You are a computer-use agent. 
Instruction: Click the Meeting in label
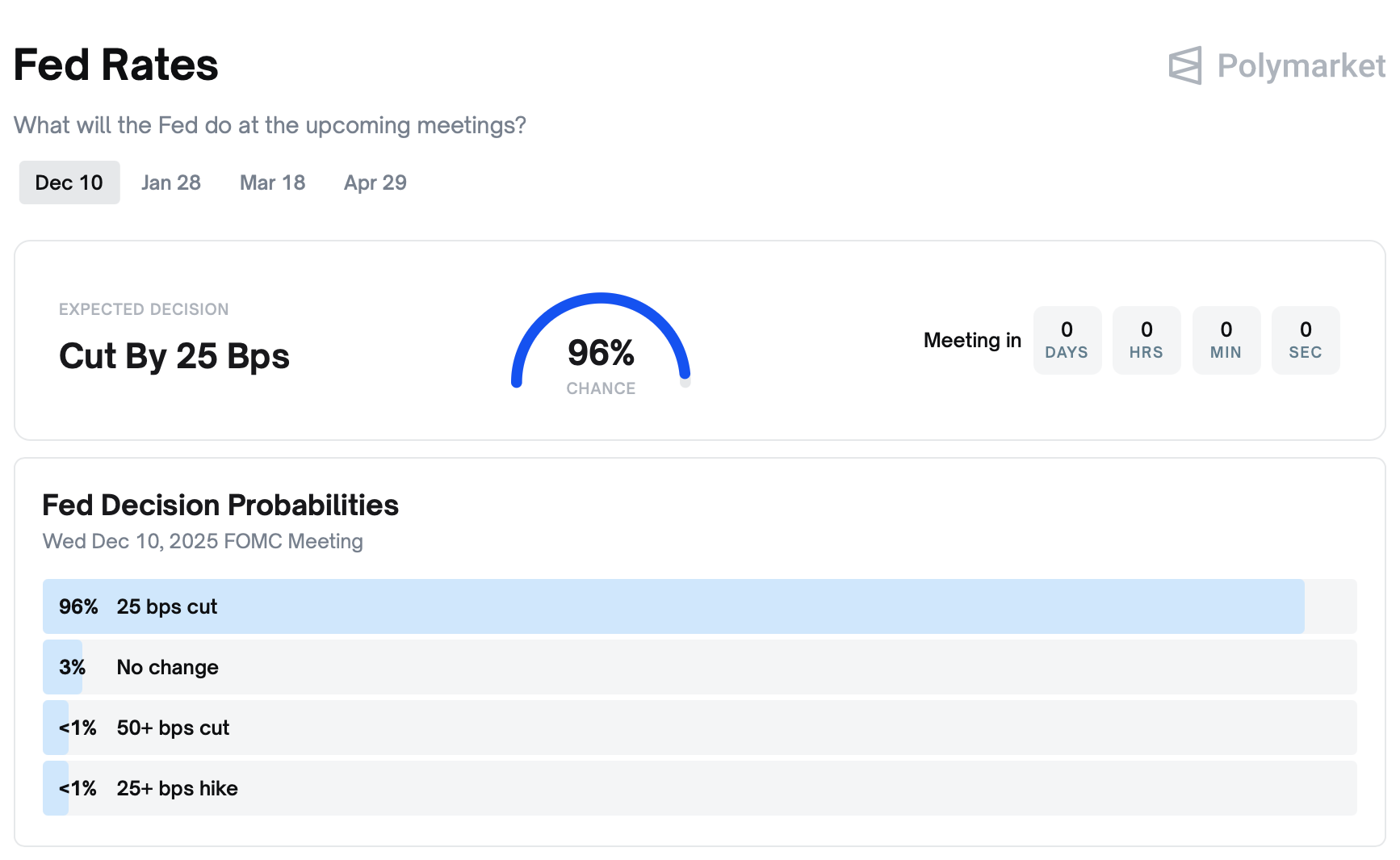[x=972, y=340]
